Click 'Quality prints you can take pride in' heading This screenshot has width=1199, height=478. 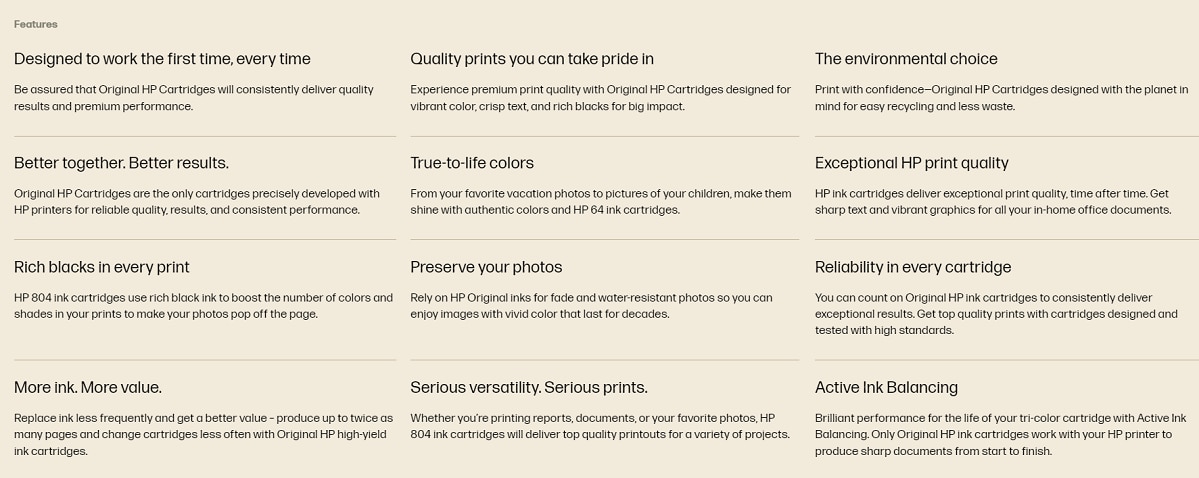[532, 59]
